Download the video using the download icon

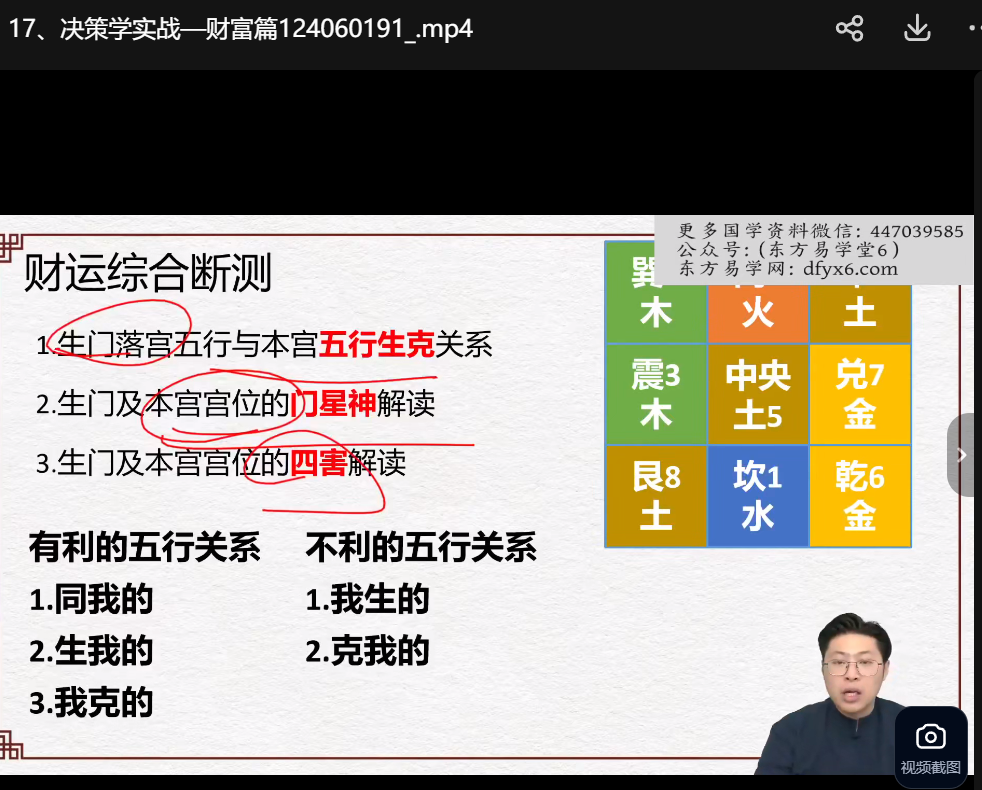click(x=917, y=29)
